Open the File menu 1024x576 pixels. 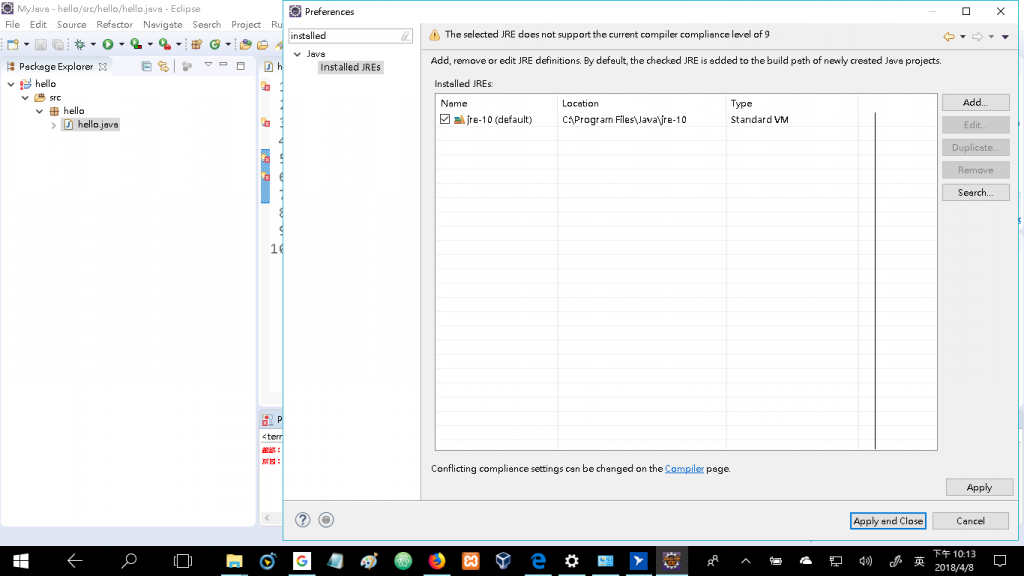(x=12, y=24)
